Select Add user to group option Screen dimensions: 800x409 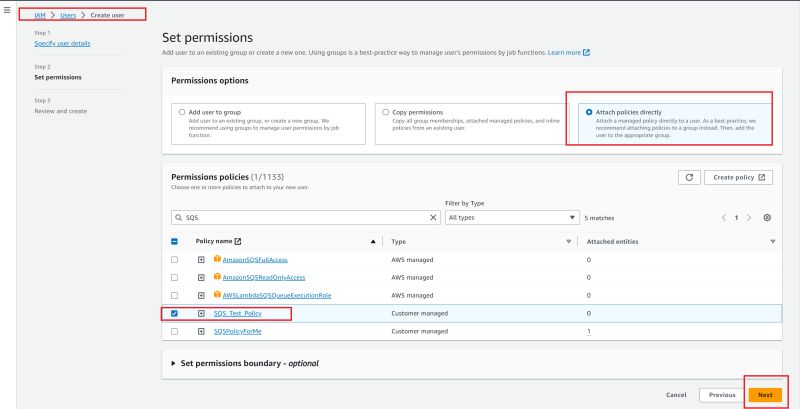point(182,112)
